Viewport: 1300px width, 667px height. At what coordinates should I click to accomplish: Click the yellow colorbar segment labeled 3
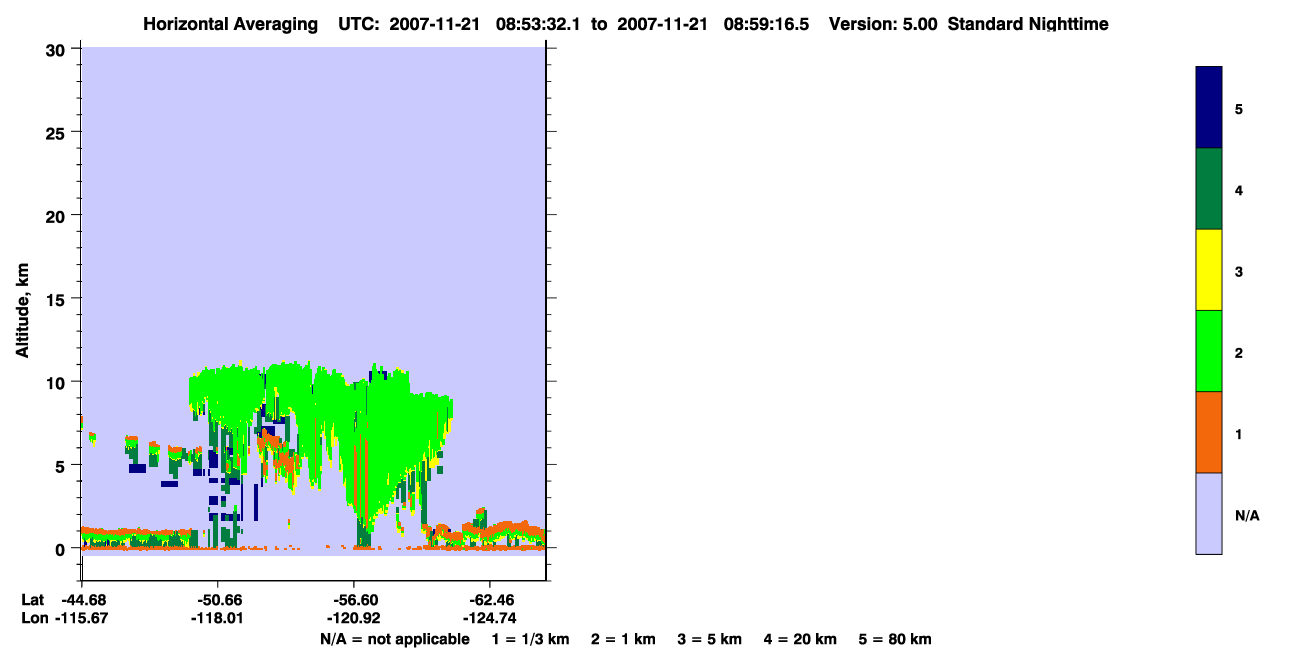pos(1208,270)
